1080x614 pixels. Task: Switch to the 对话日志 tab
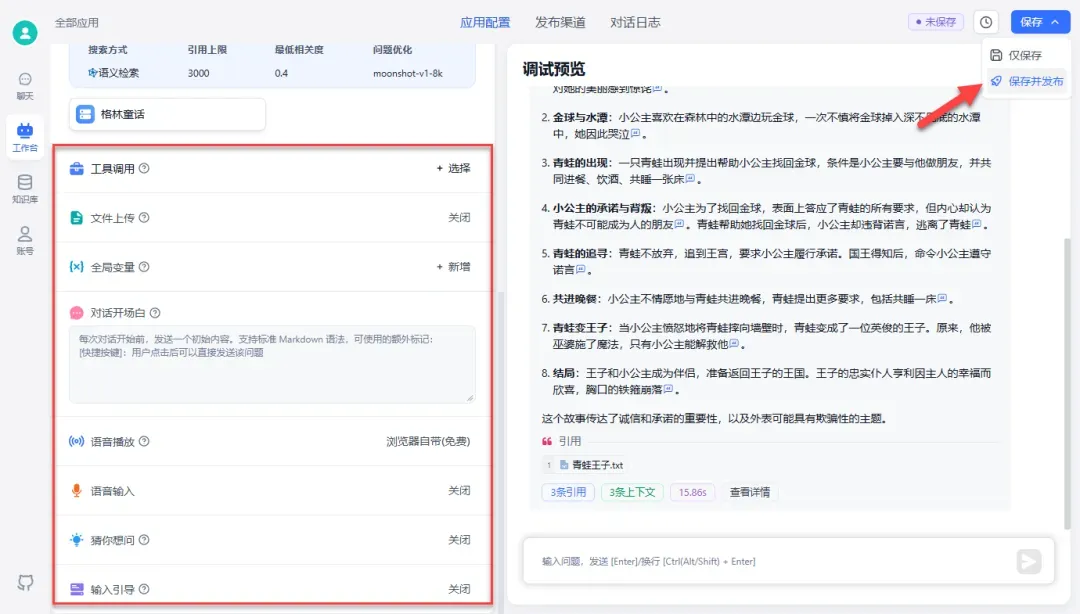point(635,22)
